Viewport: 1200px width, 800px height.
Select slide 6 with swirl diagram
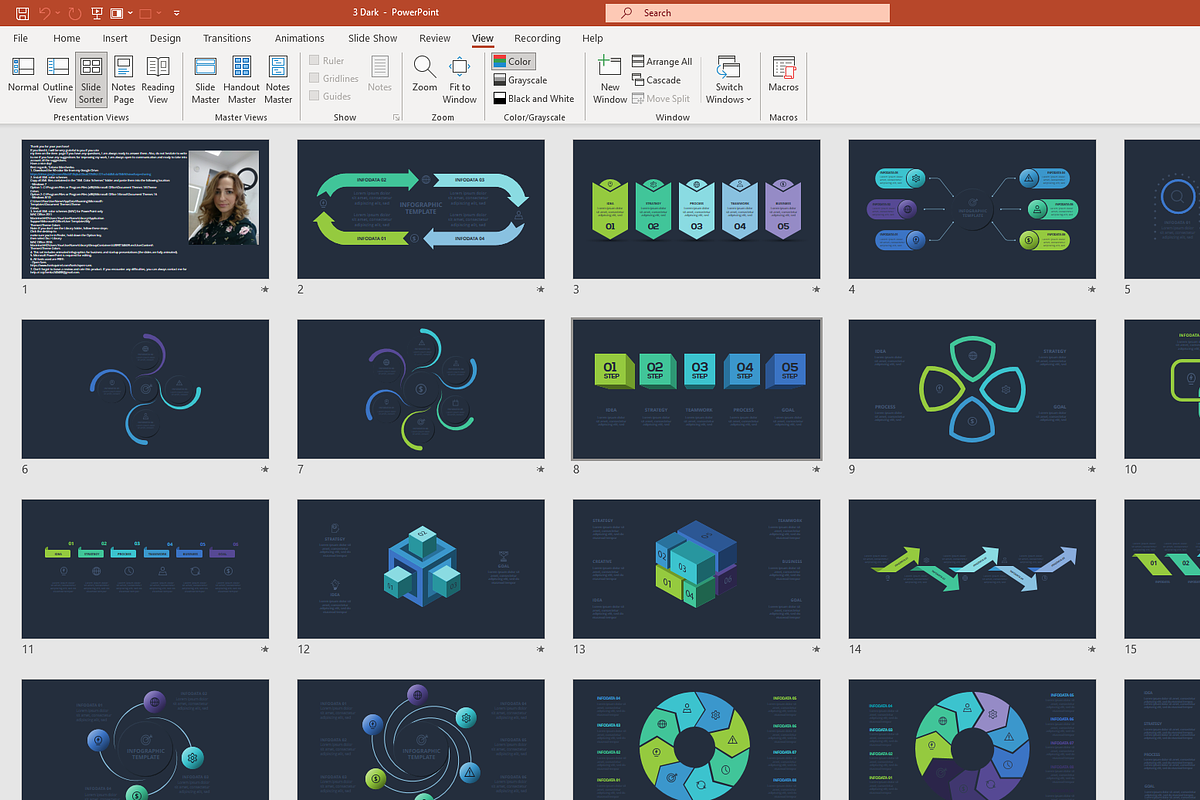click(x=146, y=389)
